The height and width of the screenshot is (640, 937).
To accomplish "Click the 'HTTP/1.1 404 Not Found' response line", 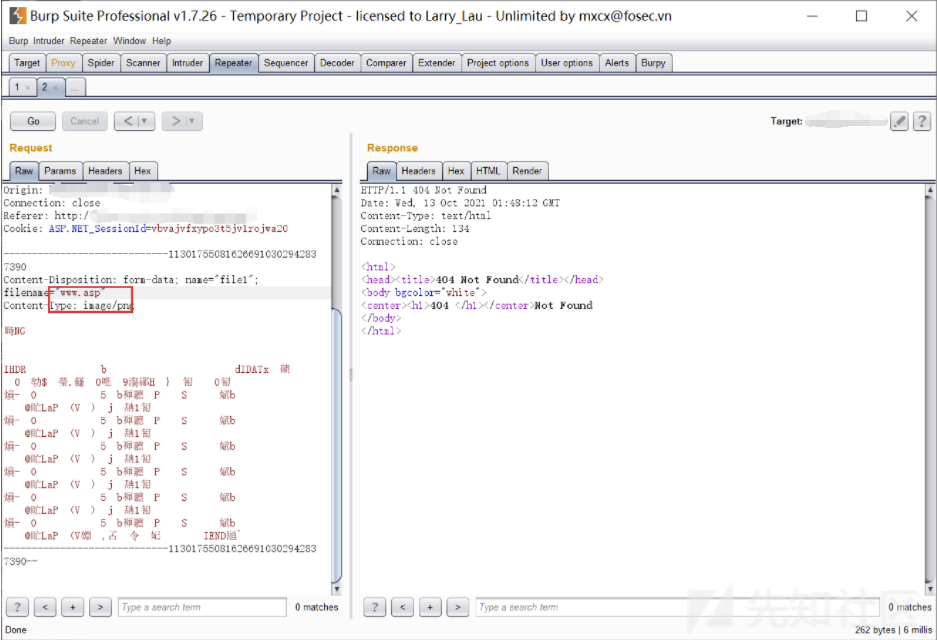I will coord(424,190).
